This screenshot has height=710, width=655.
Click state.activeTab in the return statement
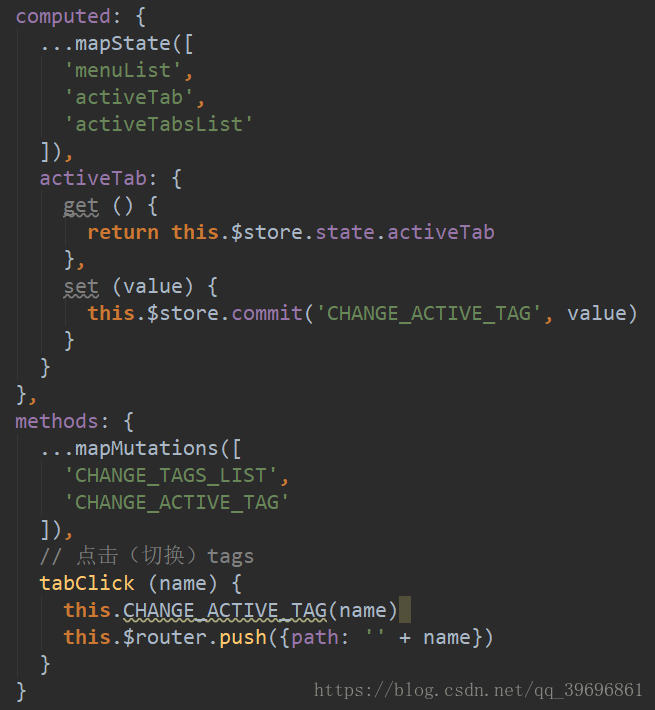click(x=405, y=232)
